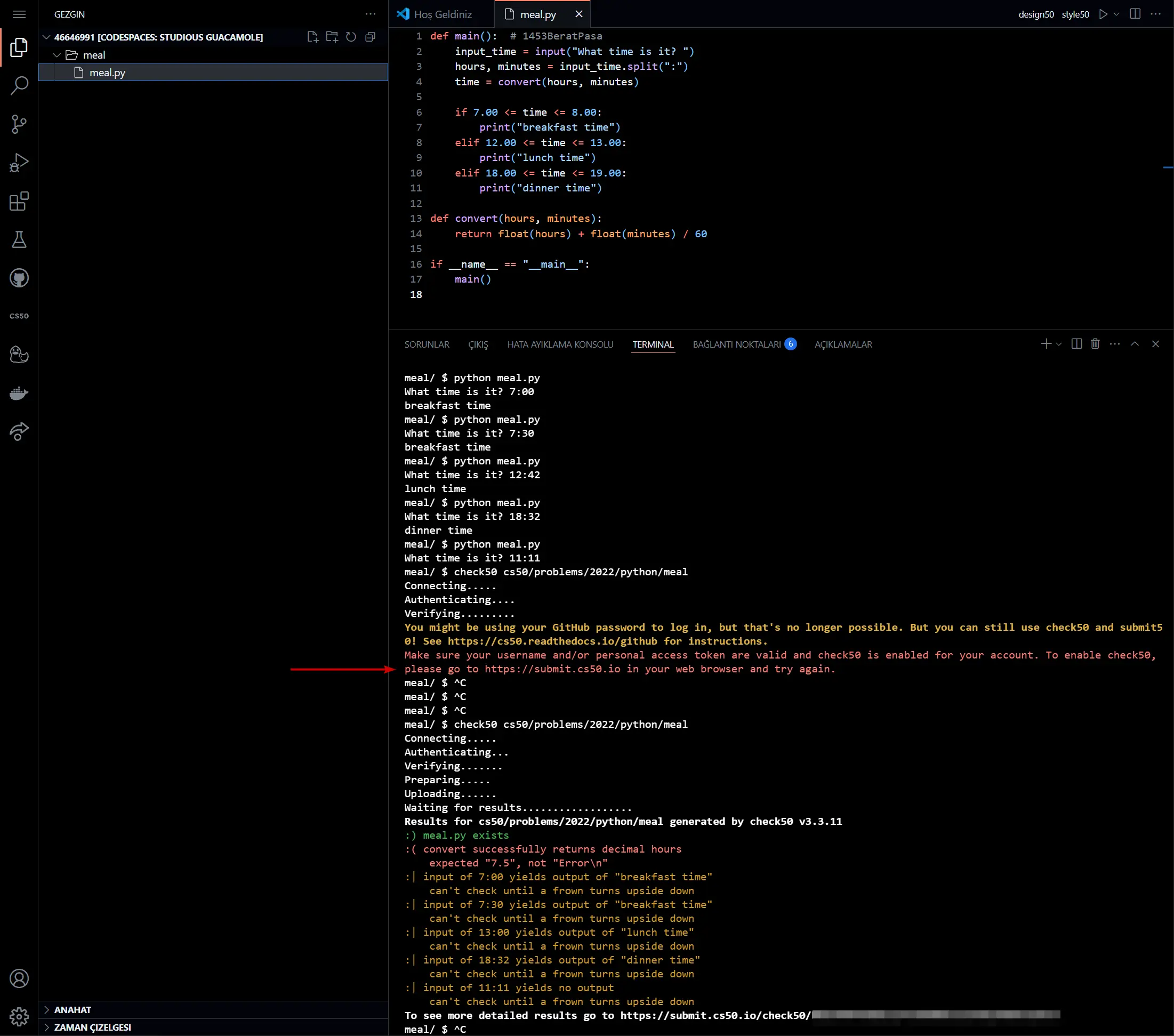Viewport: 1174px width, 1036px height.
Task: Open the hamburger application menu
Action: pos(19,14)
